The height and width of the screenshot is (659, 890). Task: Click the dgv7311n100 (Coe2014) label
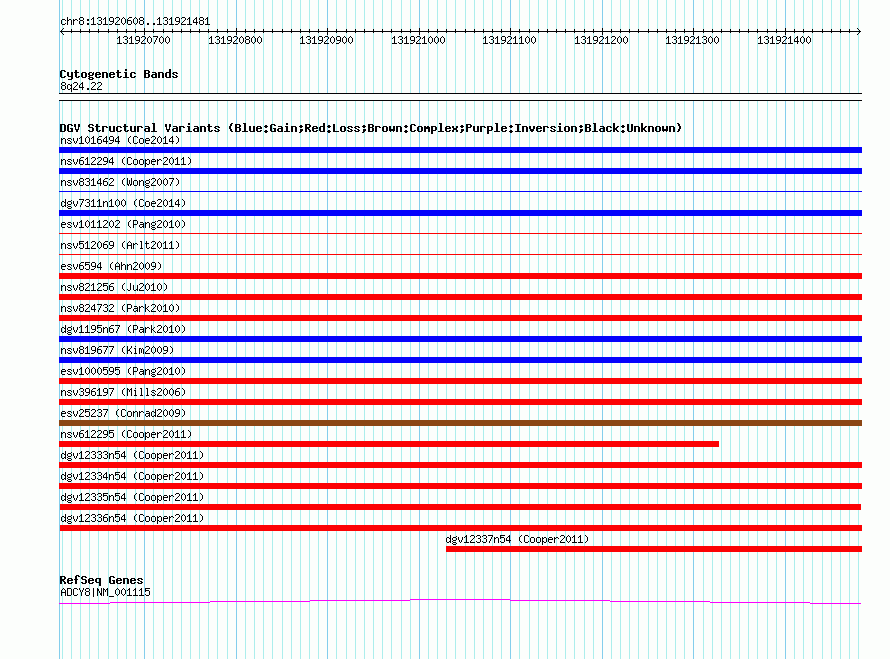(x=123, y=203)
